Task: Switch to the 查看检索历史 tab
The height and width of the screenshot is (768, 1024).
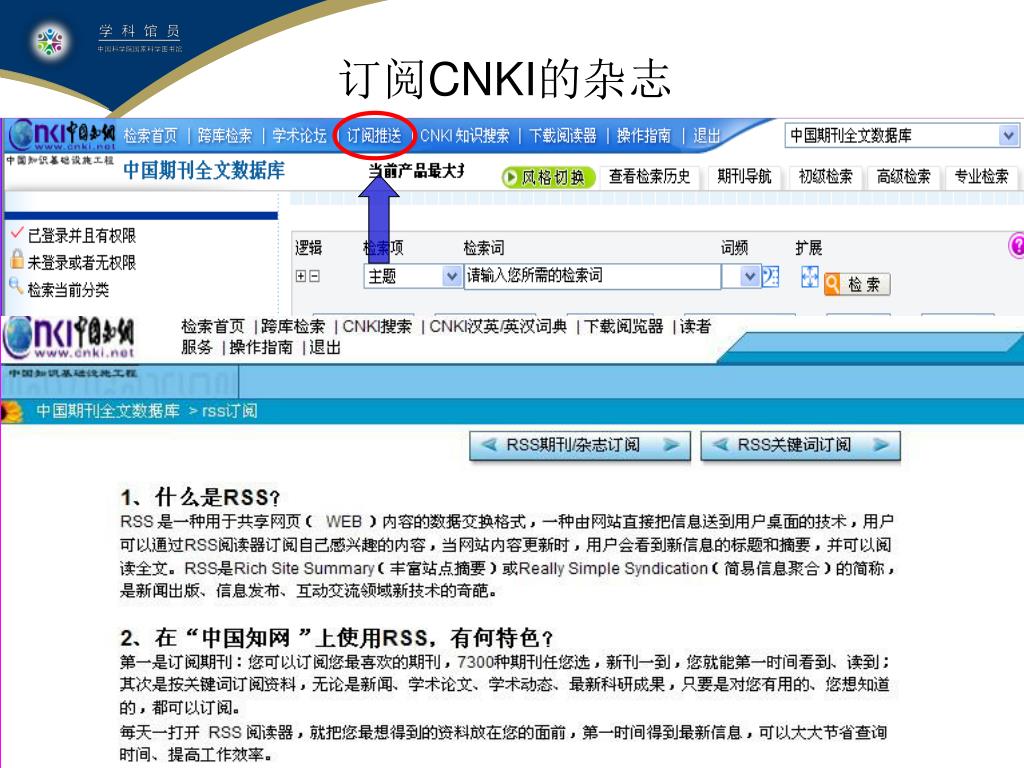Action: pos(649,176)
